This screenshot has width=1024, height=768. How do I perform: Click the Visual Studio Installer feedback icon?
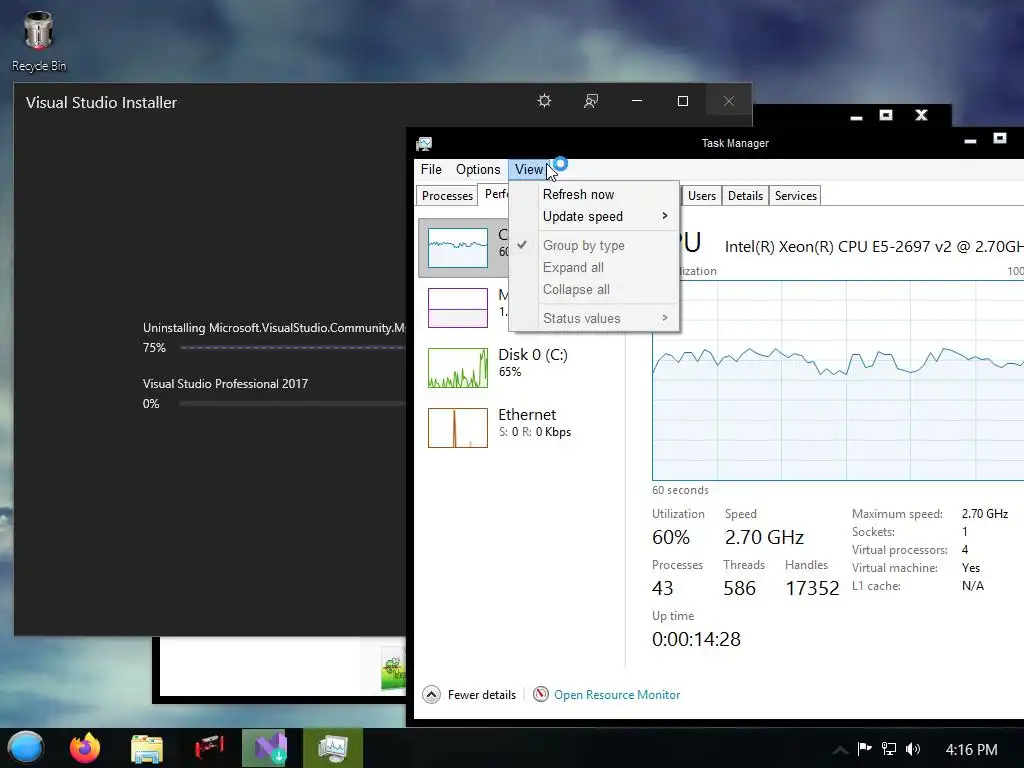[590, 101]
